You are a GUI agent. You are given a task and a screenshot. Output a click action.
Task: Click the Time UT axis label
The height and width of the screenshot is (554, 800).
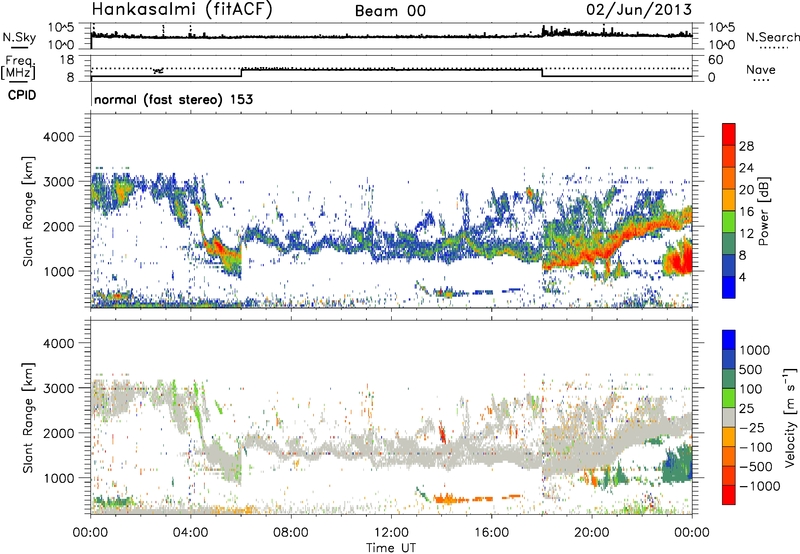391,547
